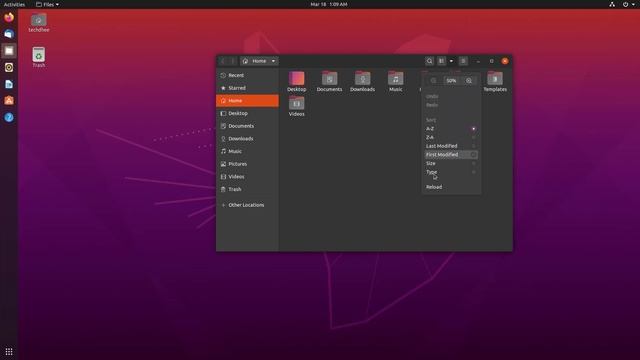640x360 pixels.
Task: Select the Trash icon on desktop
Action: [39, 57]
